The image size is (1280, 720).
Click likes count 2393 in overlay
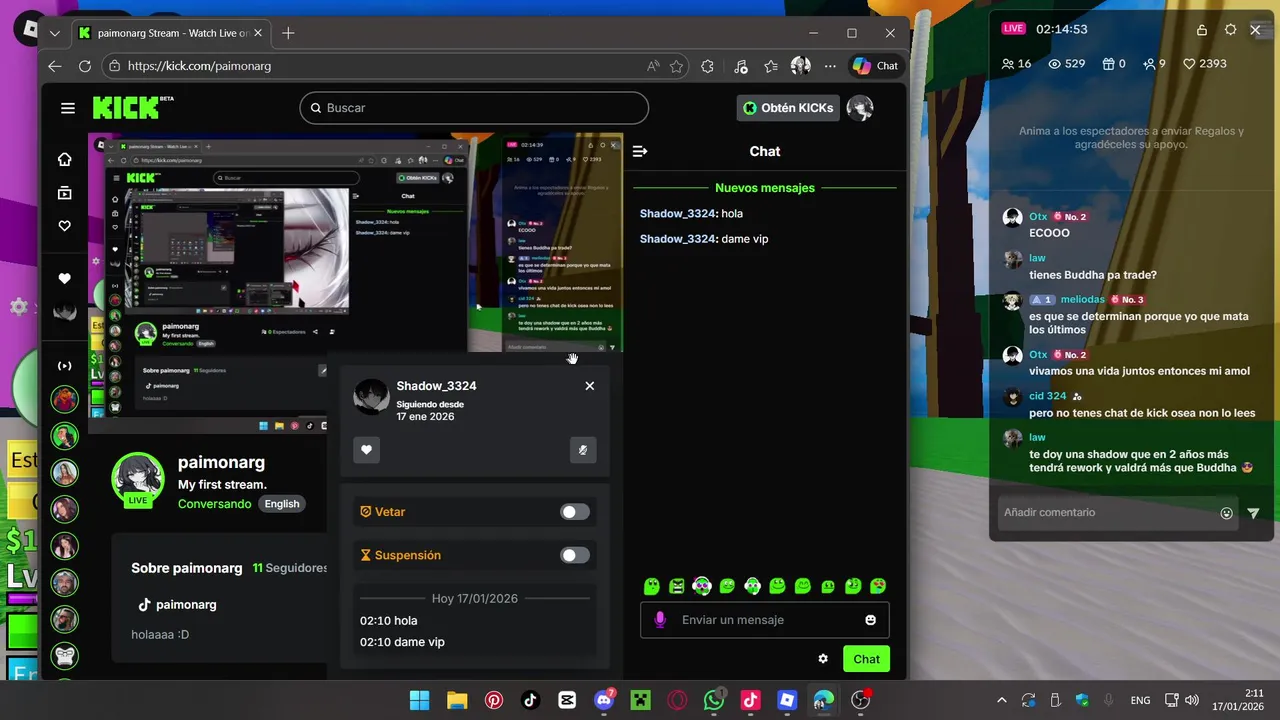(1205, 64)
